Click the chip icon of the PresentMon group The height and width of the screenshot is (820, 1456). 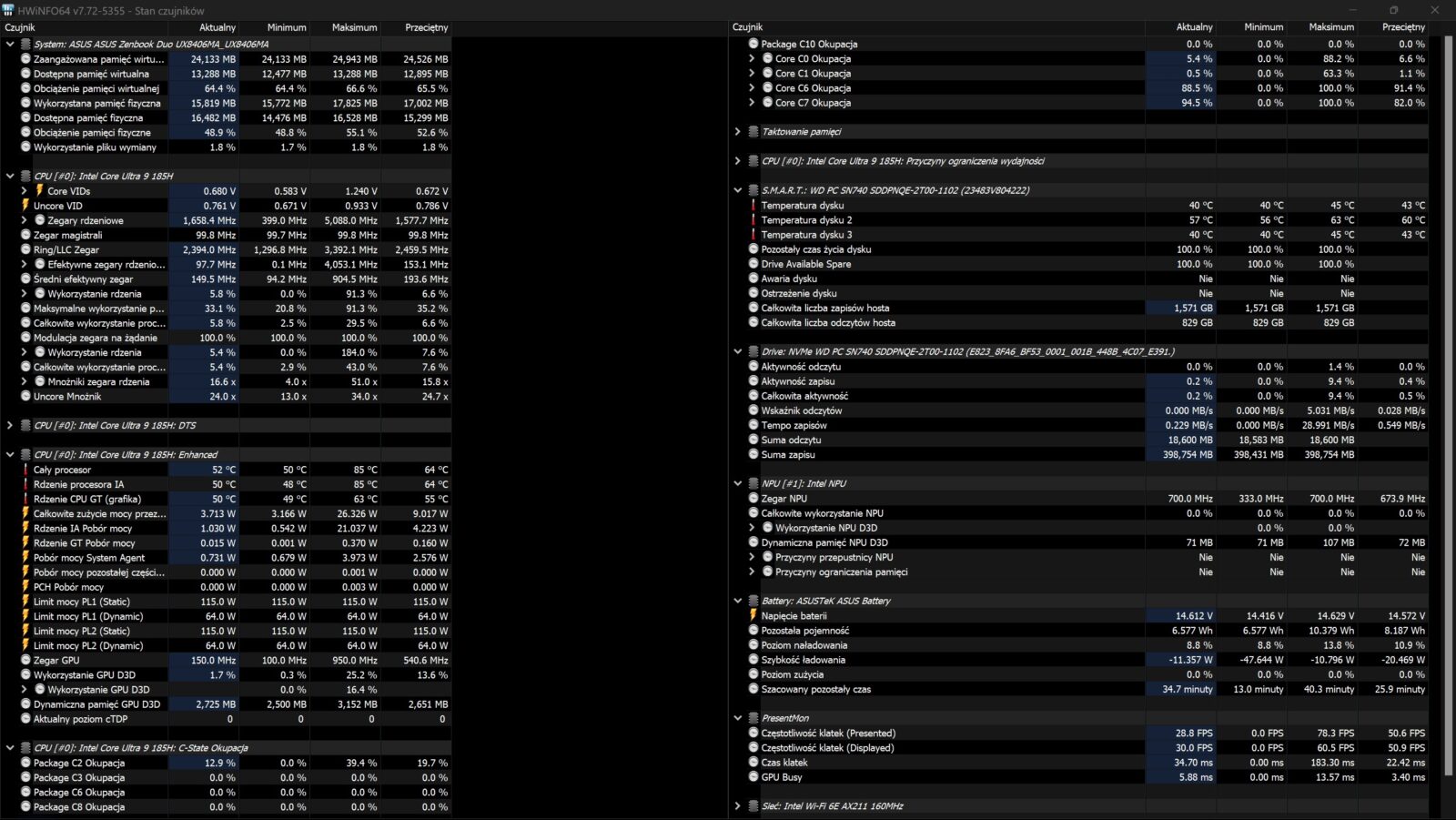[753, 718]
